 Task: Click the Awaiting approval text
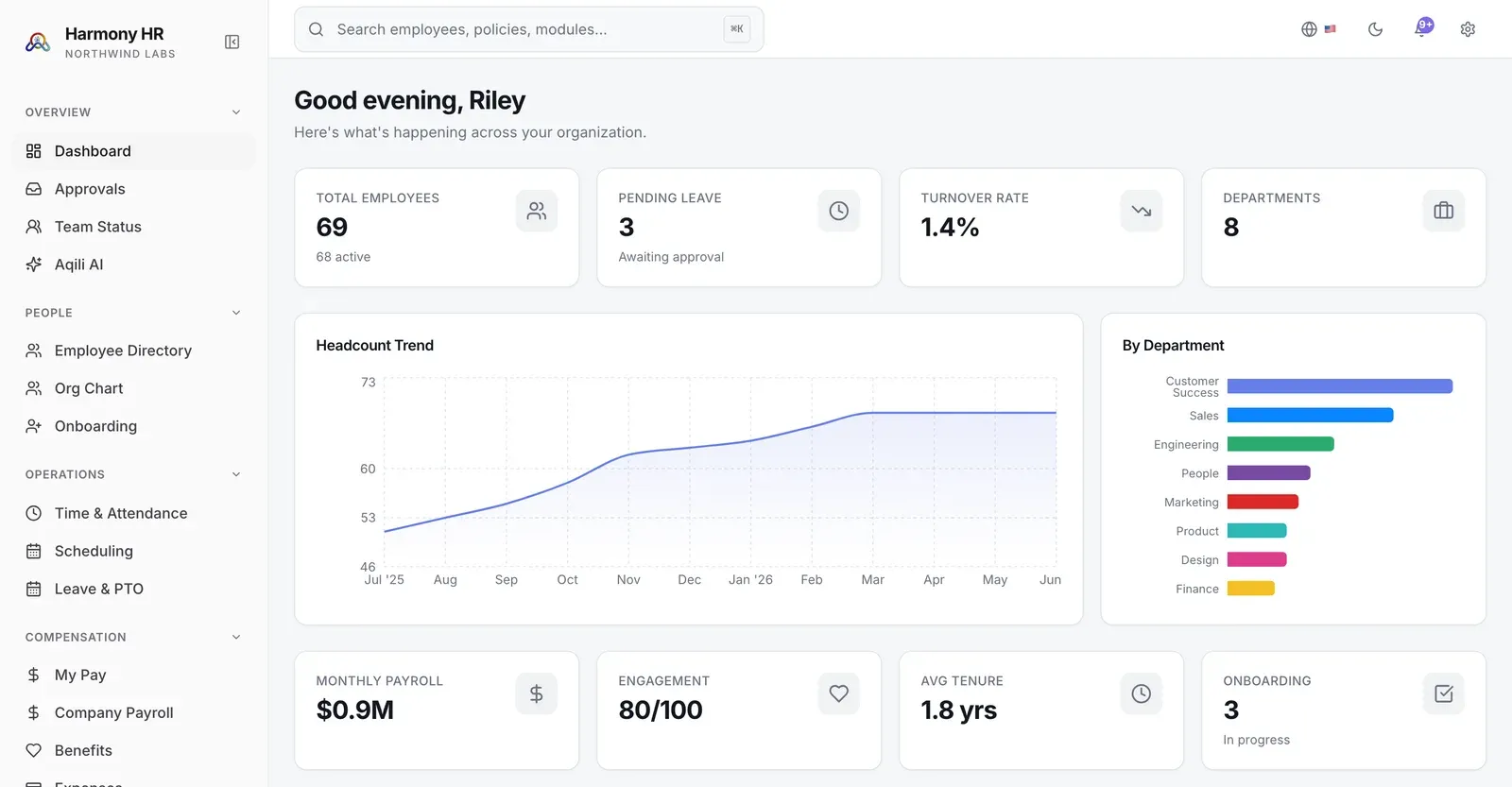[x=671, y=257]
